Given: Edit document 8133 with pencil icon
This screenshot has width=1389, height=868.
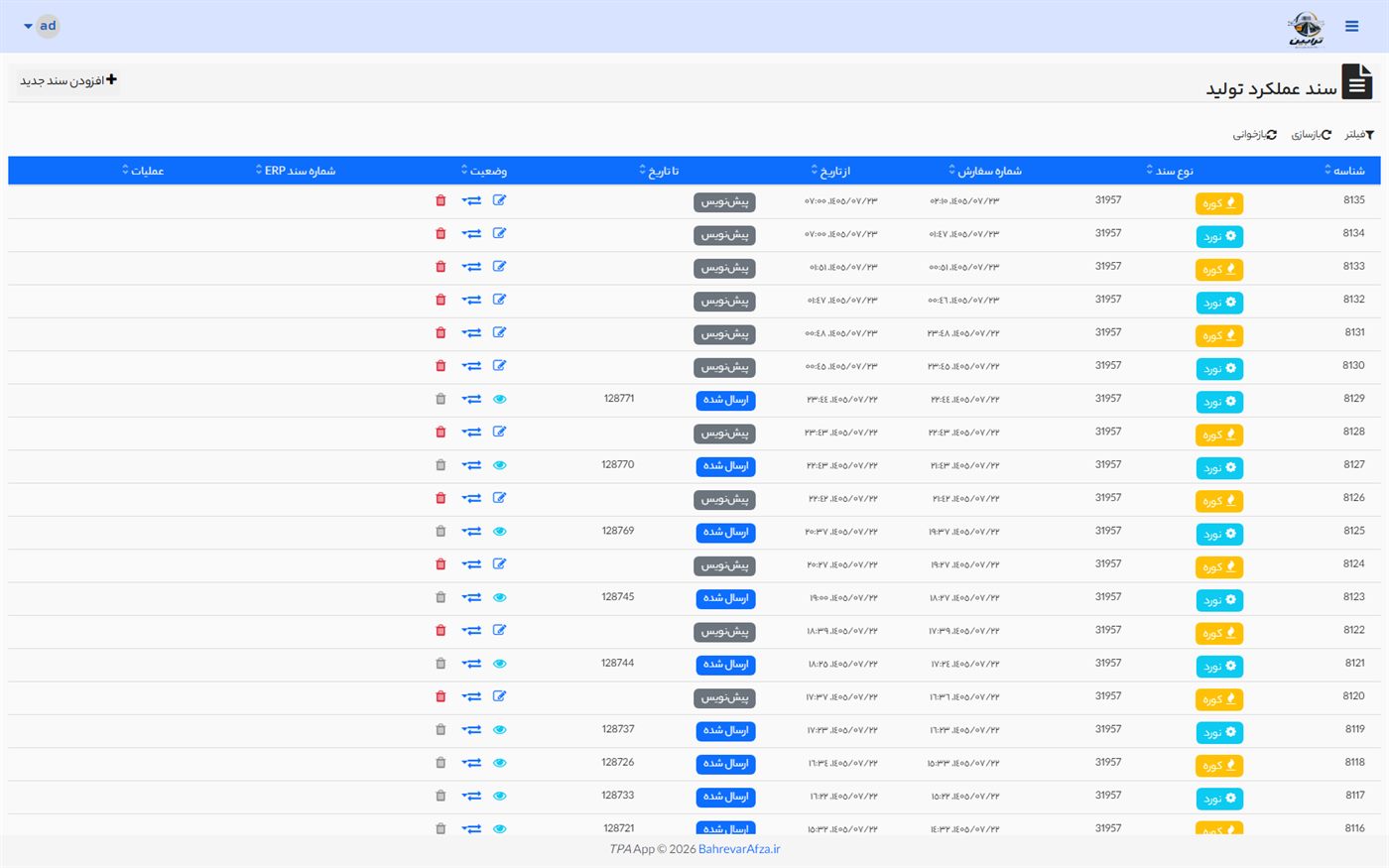Looking at the screenshot, I should click(x=499, y=267).
